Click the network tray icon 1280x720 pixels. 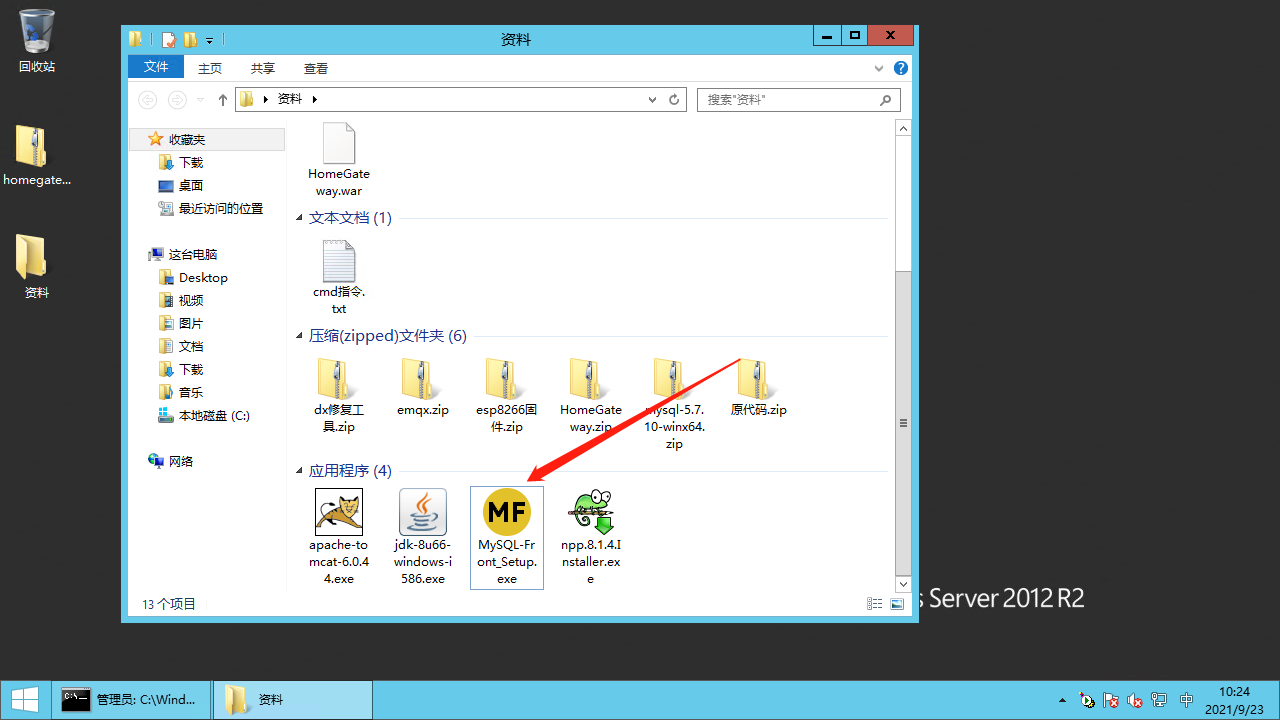point(1159,700)
